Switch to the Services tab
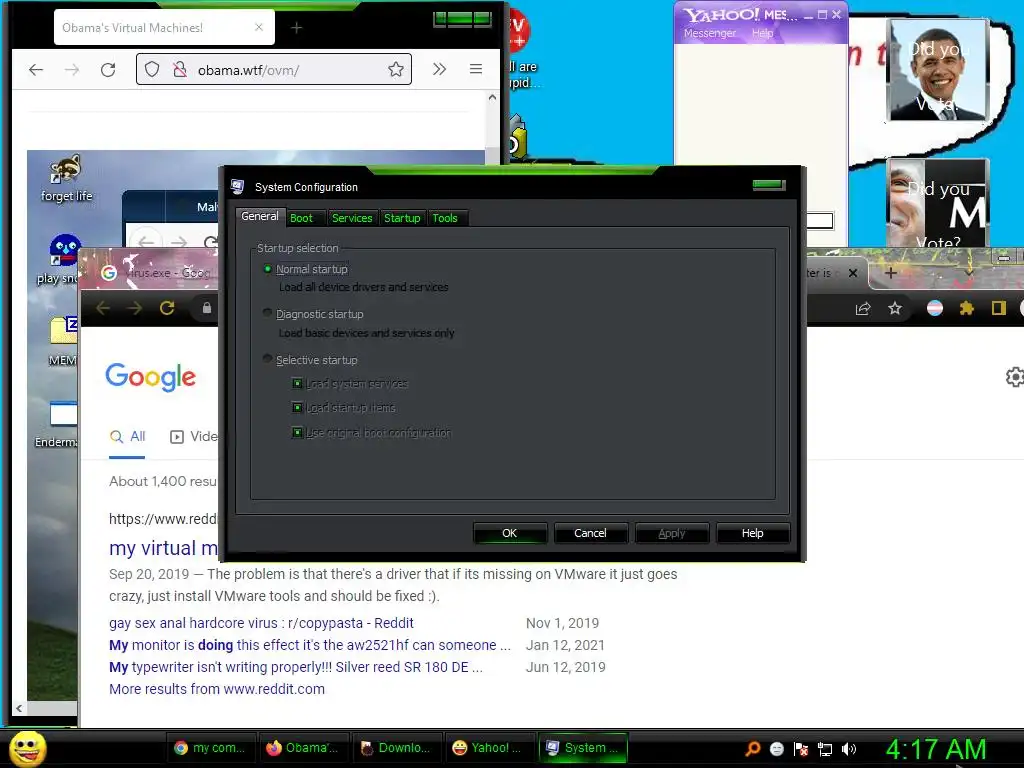Viewport: 1024px width, 768px height. tap(352, 218)
